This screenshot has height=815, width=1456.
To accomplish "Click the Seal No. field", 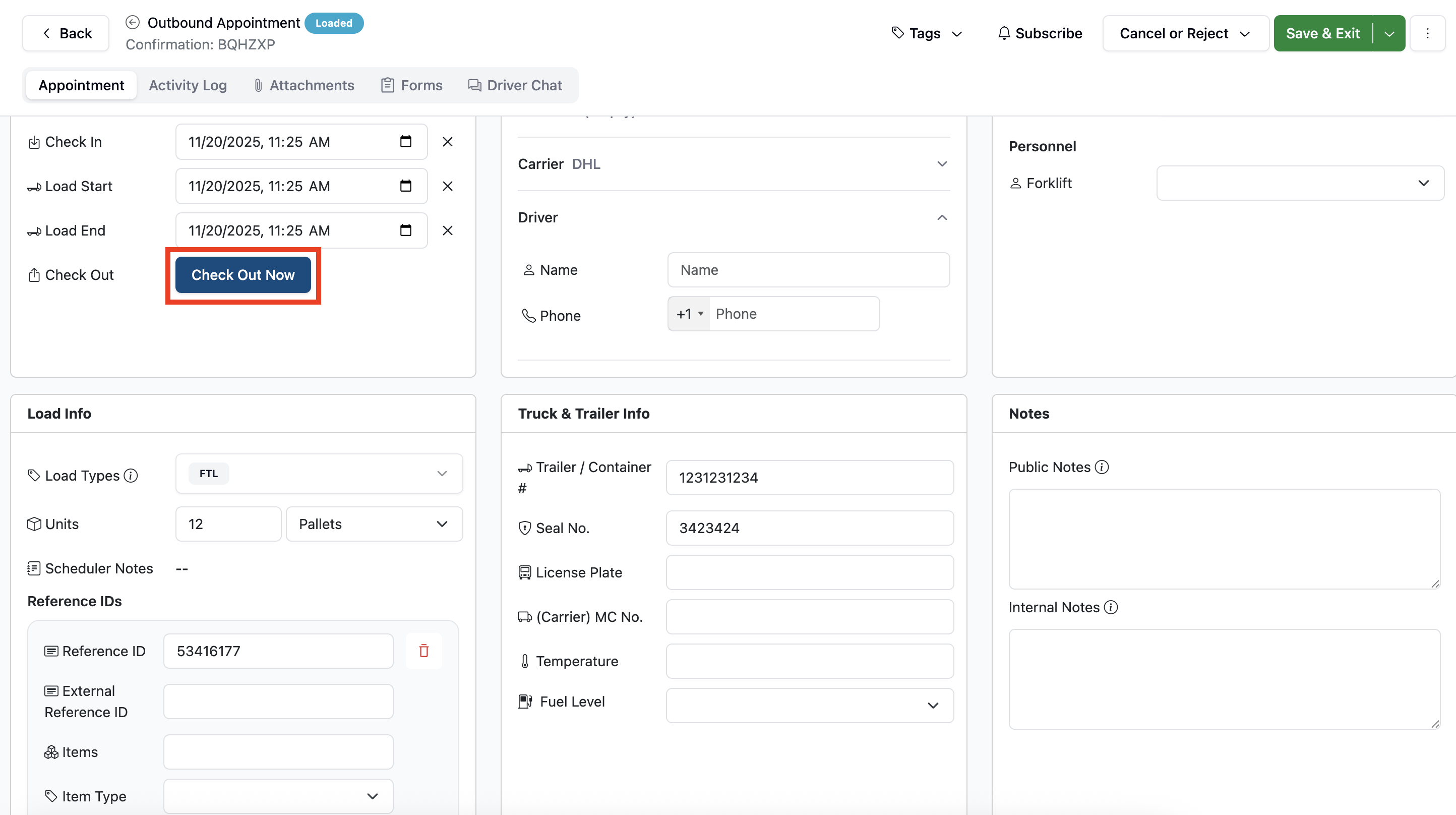I will point(809,528).
